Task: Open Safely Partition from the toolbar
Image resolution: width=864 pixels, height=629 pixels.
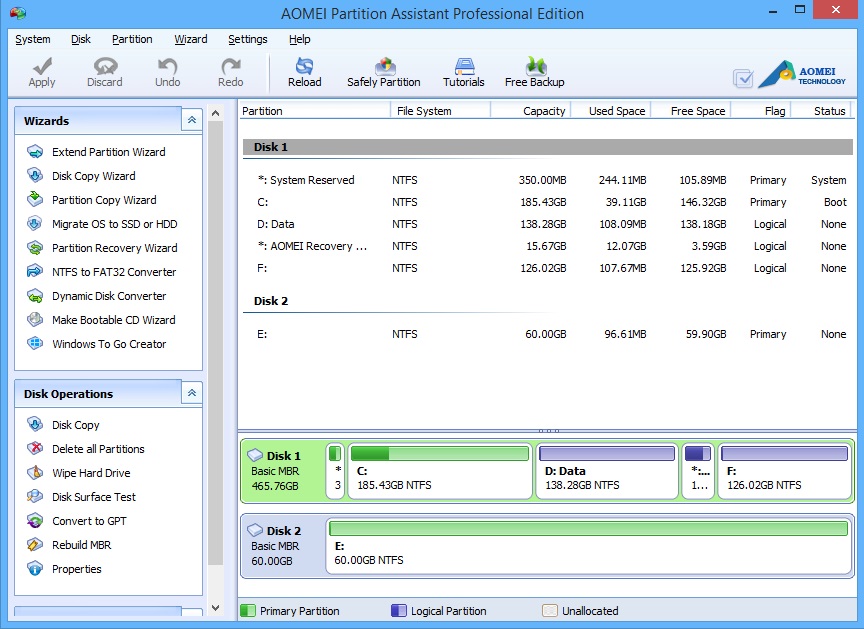Action: (x=383, y=67)
